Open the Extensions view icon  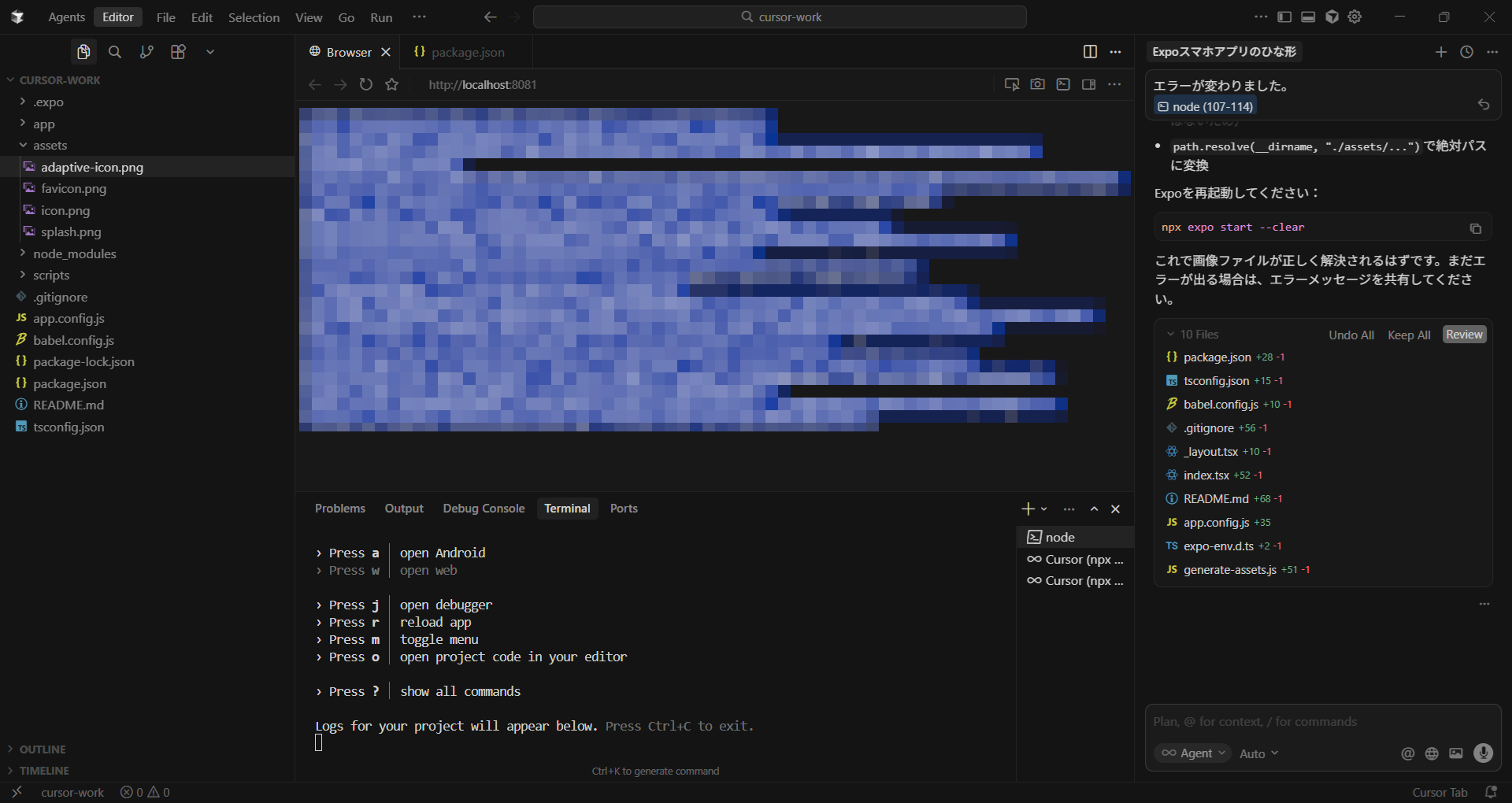click(178, 52)
